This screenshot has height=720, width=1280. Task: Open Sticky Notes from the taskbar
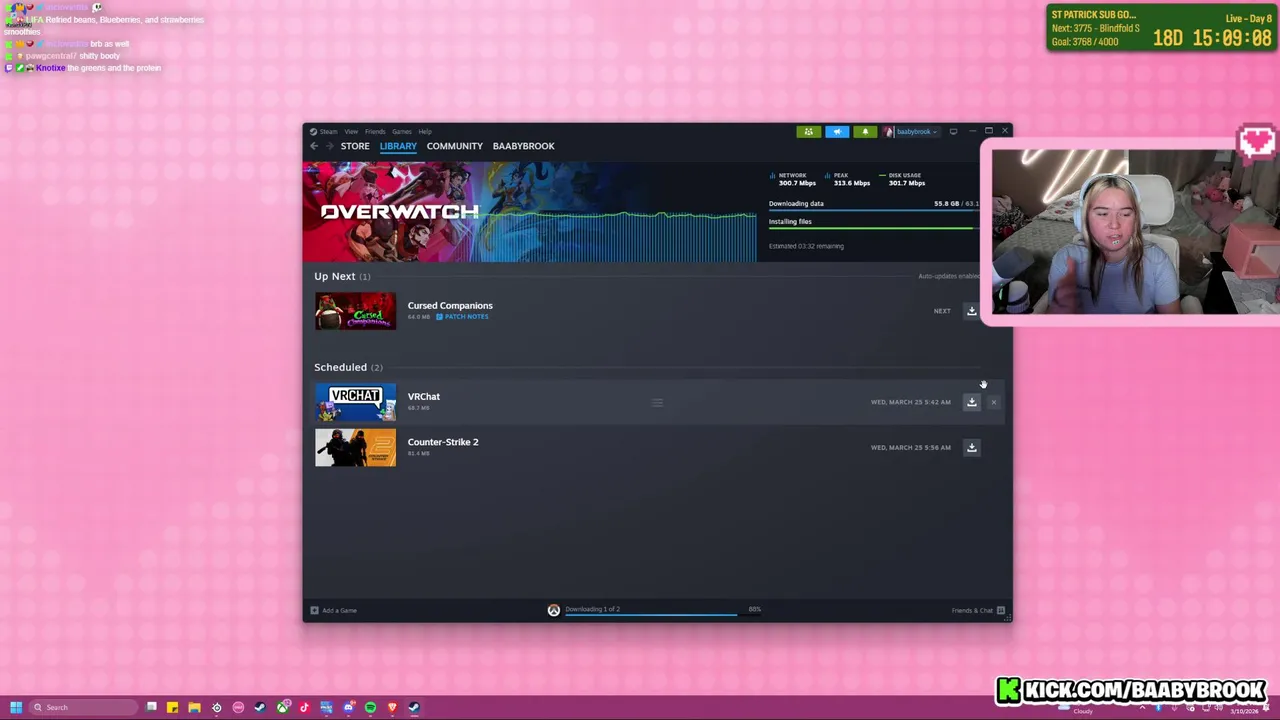click(172, 707)
